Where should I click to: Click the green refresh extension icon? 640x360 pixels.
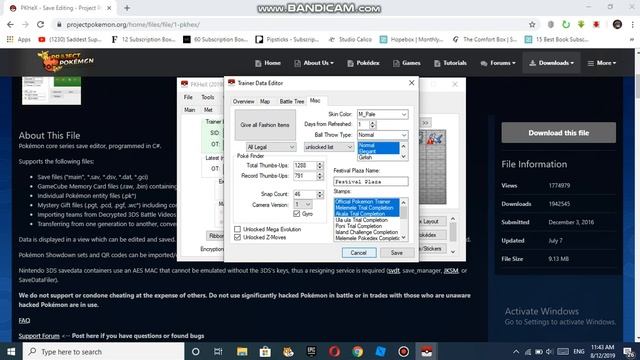click(x=566, y=24)
